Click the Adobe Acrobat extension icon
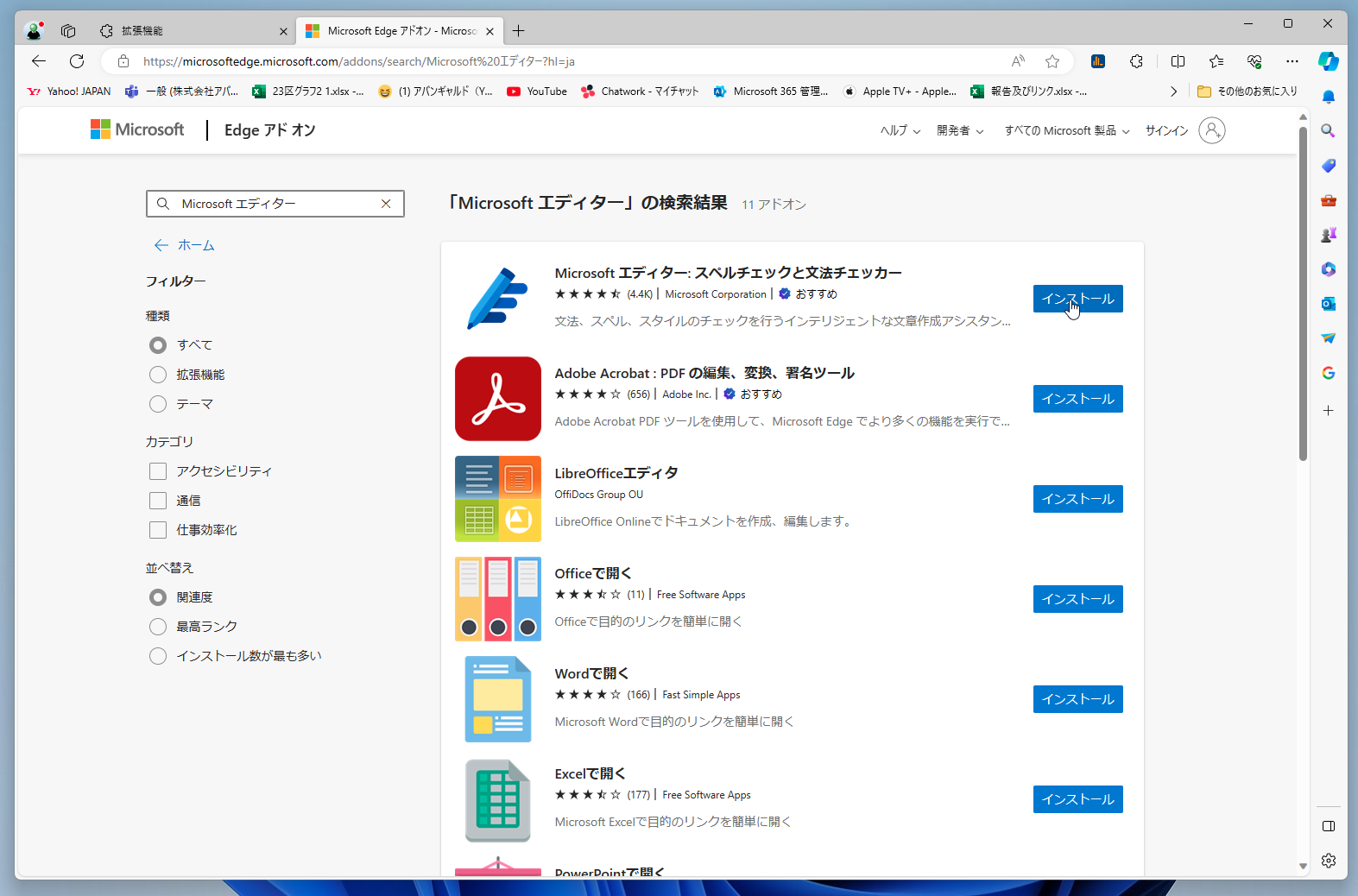Screen dimensions: 1358x896 [498, 399]
